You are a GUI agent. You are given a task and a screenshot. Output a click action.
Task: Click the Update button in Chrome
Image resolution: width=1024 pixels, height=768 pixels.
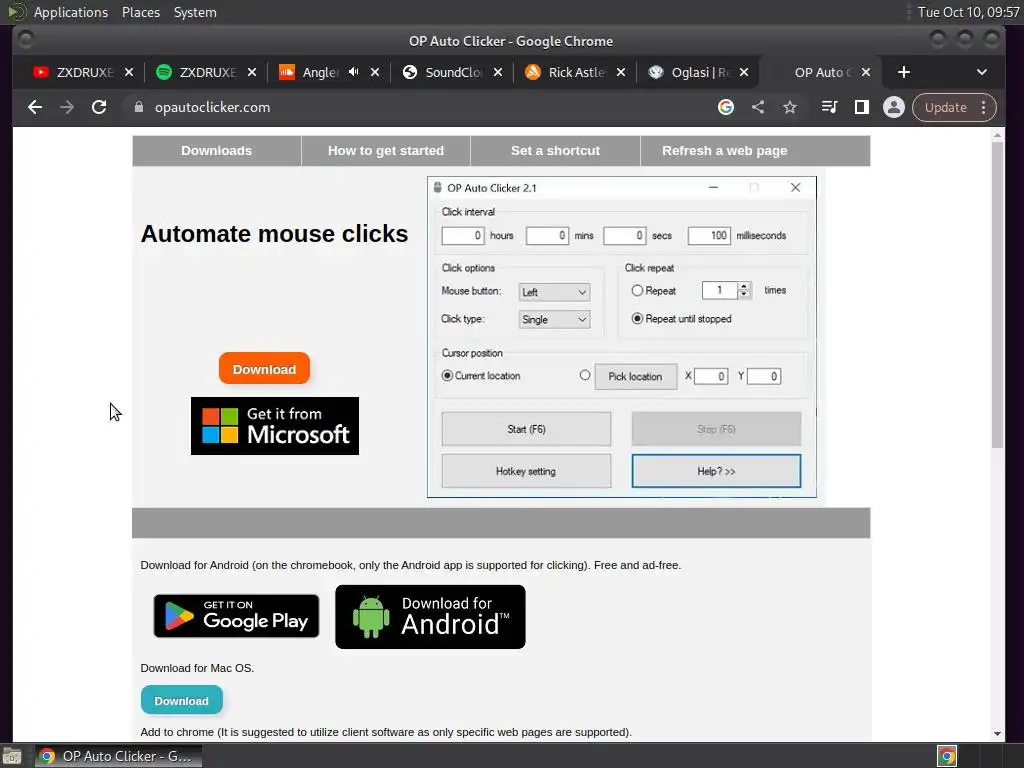tap(945, 107)
